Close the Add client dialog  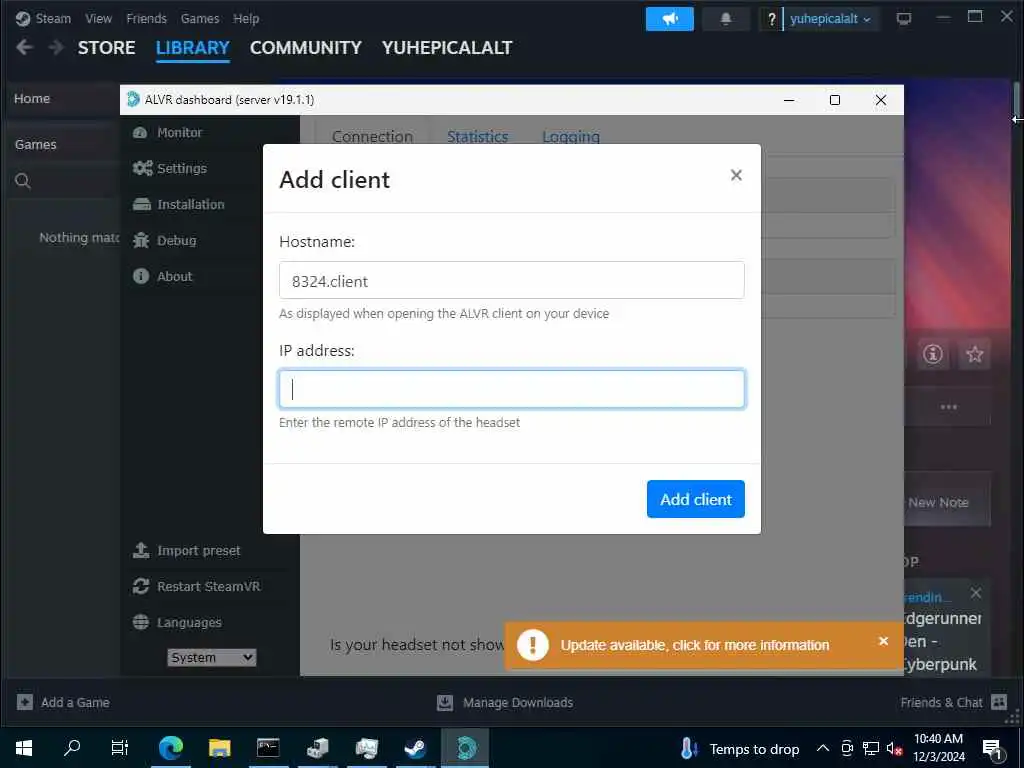click(736, 175)
